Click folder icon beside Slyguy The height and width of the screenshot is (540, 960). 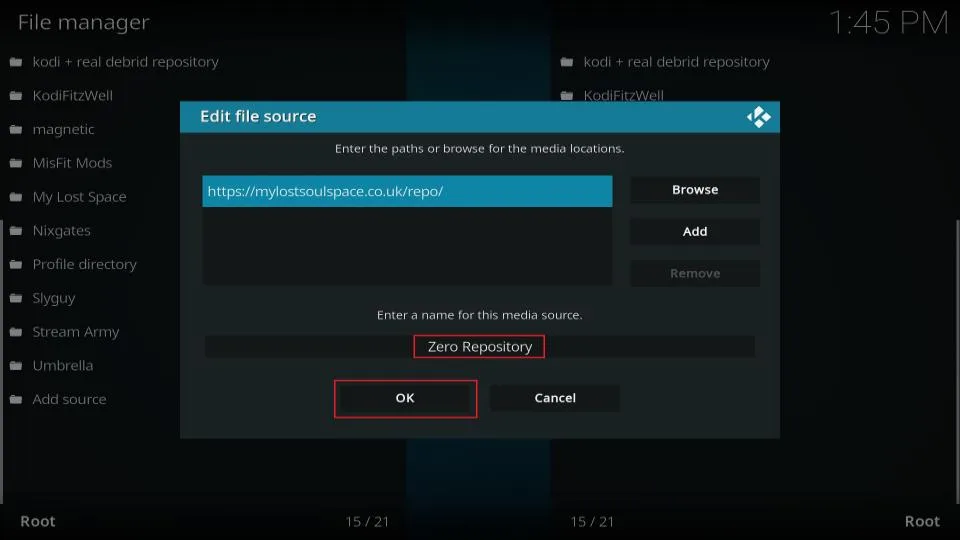tap(16, 298)
